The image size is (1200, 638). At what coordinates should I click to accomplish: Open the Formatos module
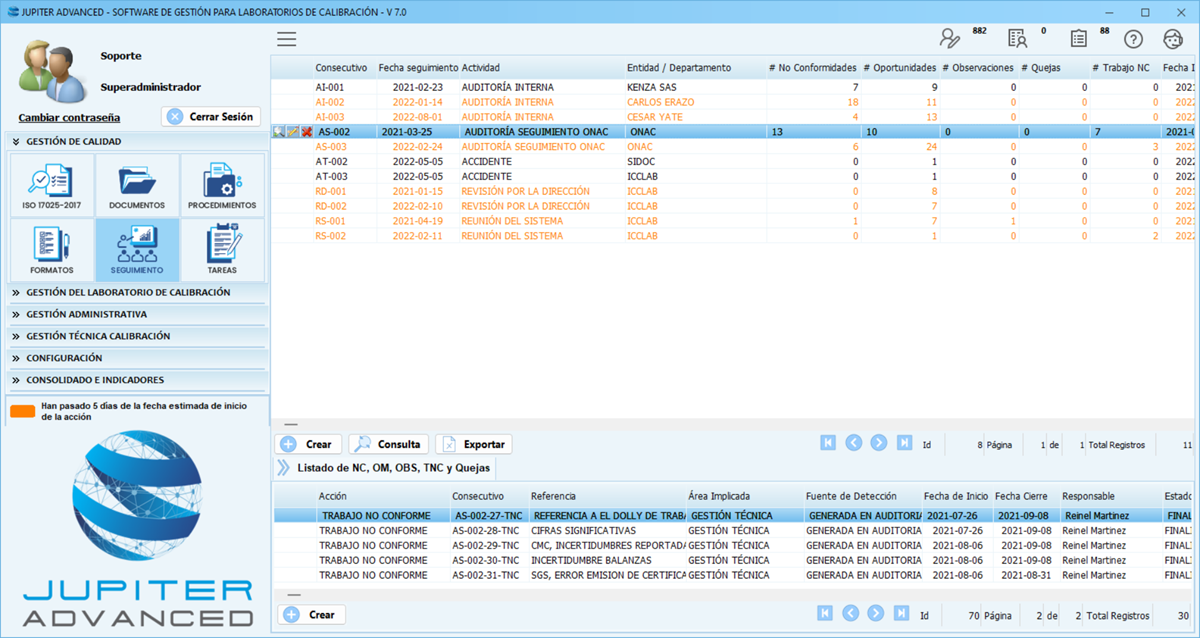point(50,249)
